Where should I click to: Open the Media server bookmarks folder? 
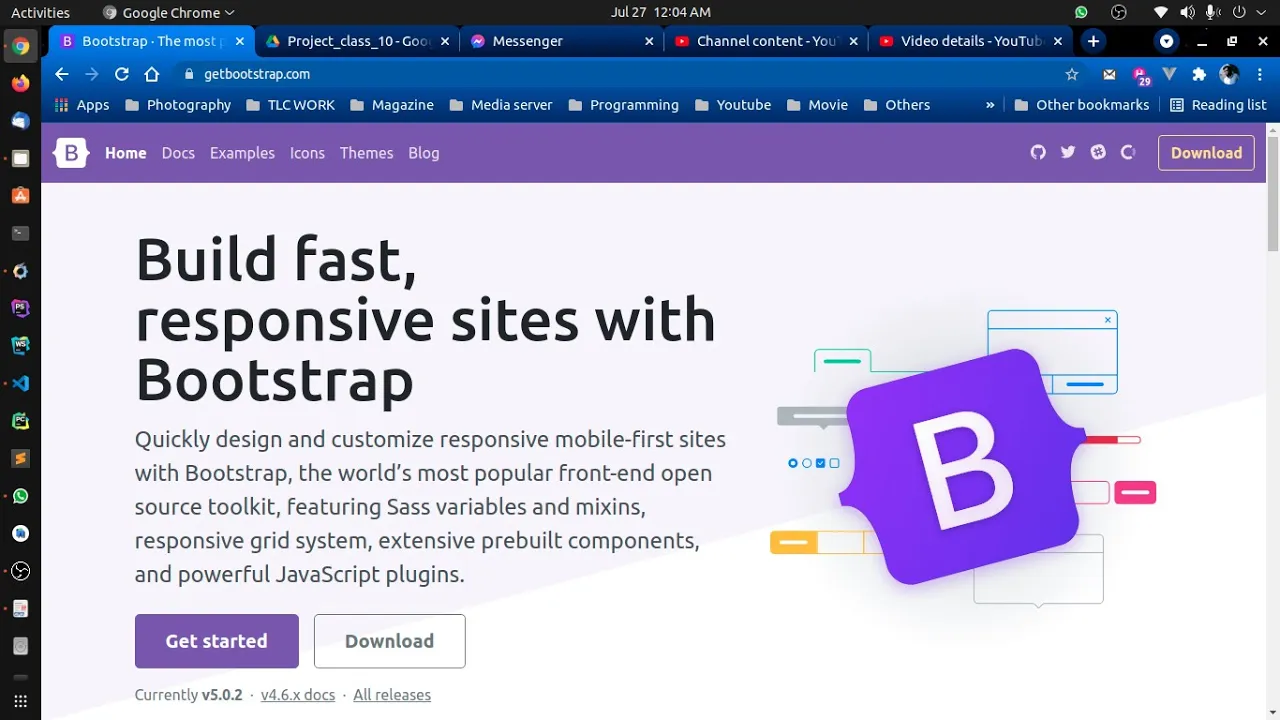pos(501,105)
